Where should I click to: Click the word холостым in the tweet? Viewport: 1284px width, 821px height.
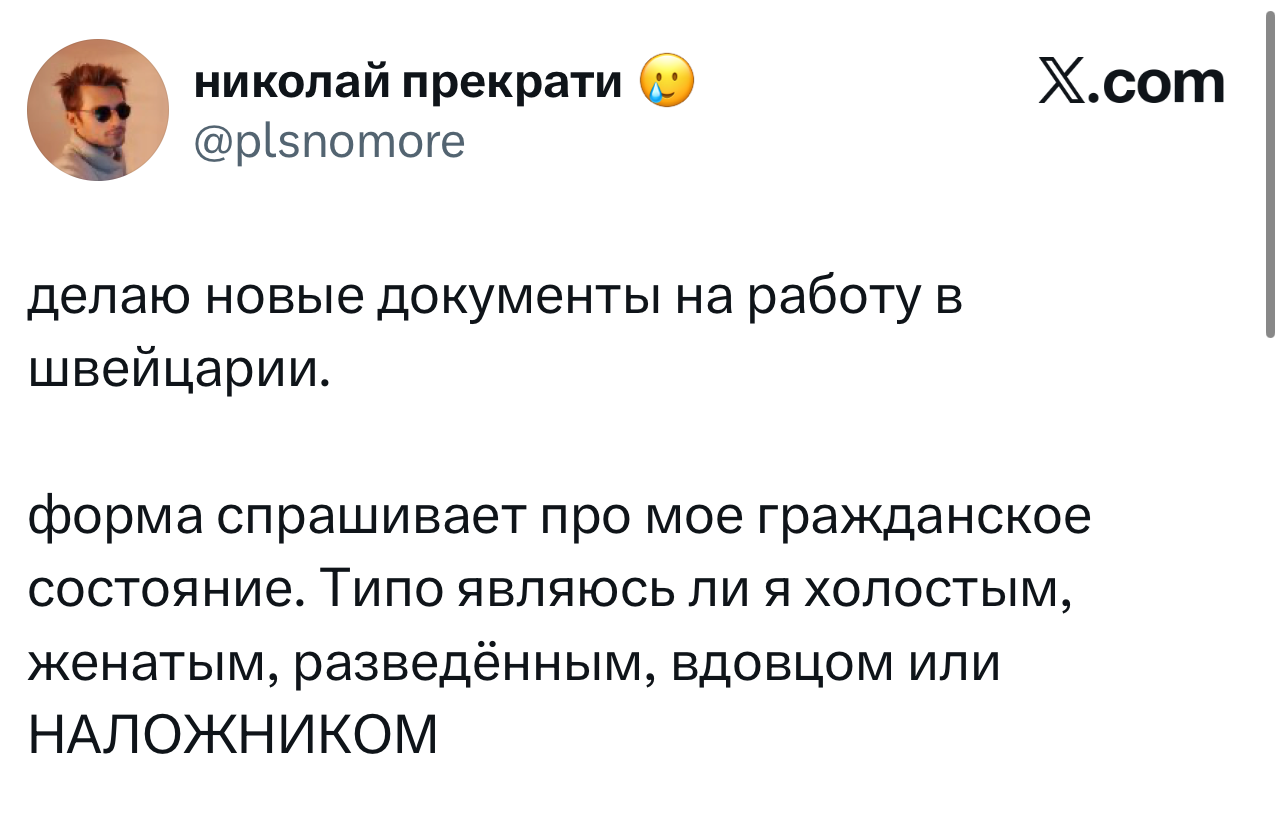click(937, 590)
